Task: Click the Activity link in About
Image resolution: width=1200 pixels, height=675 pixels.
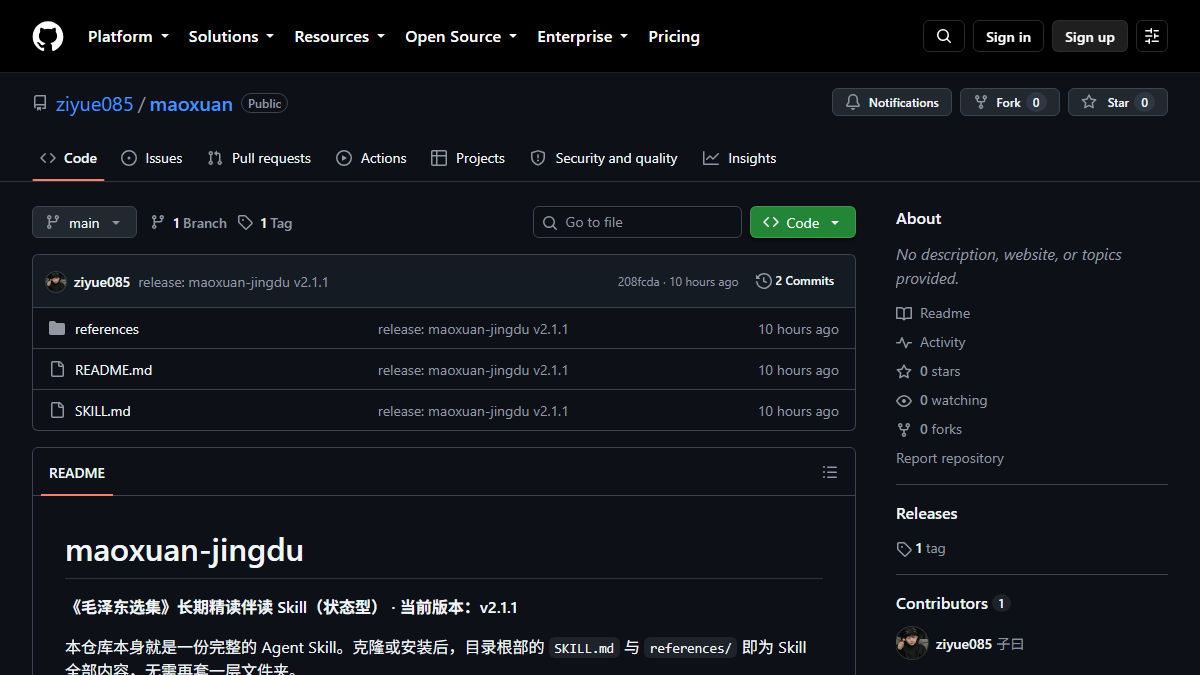Action: pos(931,342)
